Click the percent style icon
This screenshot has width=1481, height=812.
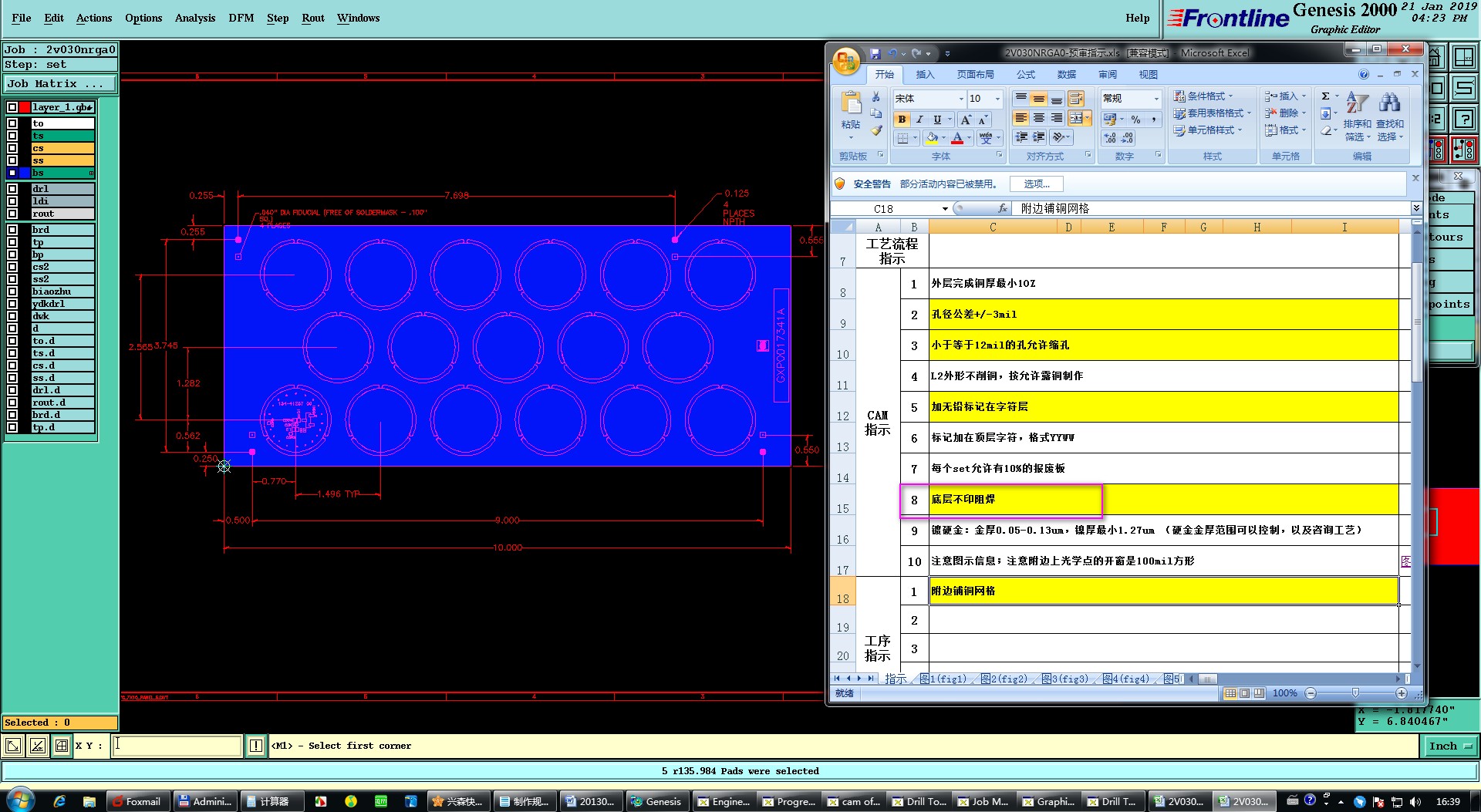point(1135,120)
